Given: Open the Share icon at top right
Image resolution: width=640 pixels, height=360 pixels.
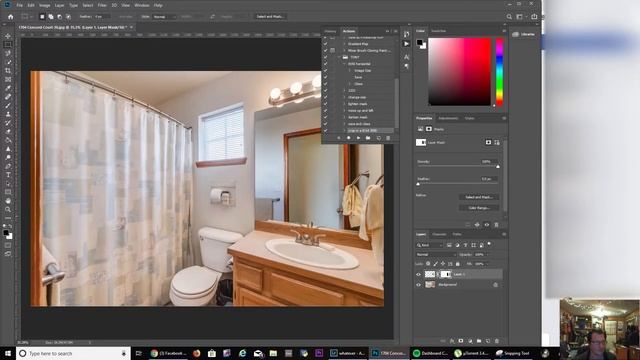Looking at the screenshot, I should [x=534, y=17].
